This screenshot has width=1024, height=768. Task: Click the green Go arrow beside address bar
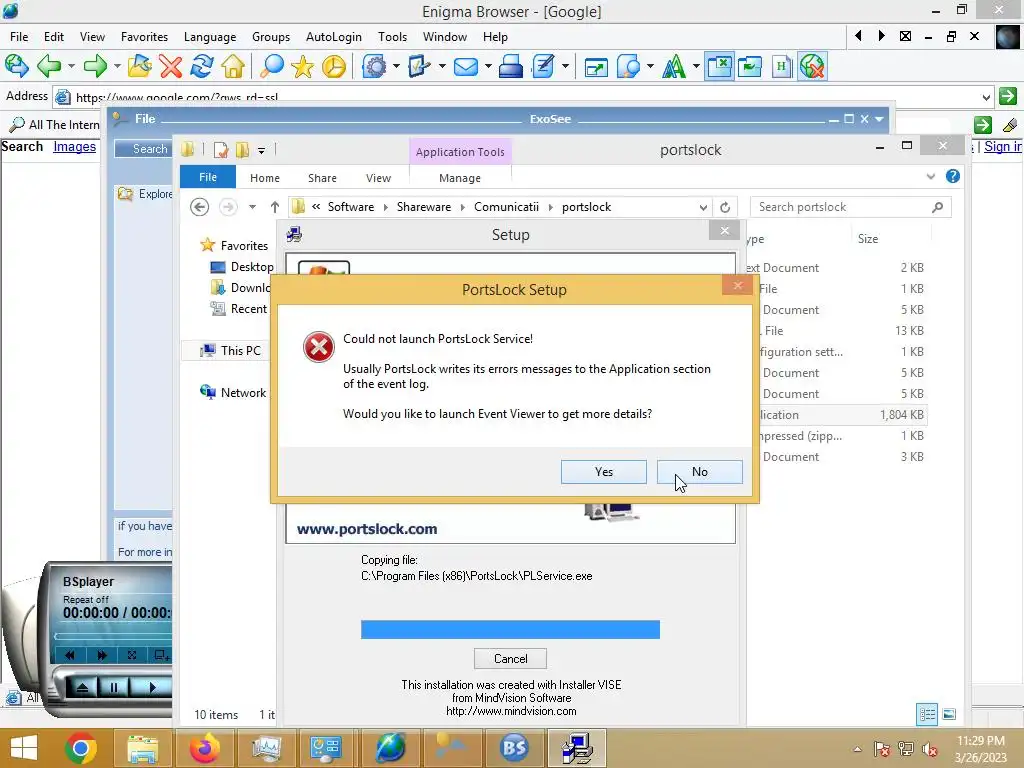click(1008, 97)
